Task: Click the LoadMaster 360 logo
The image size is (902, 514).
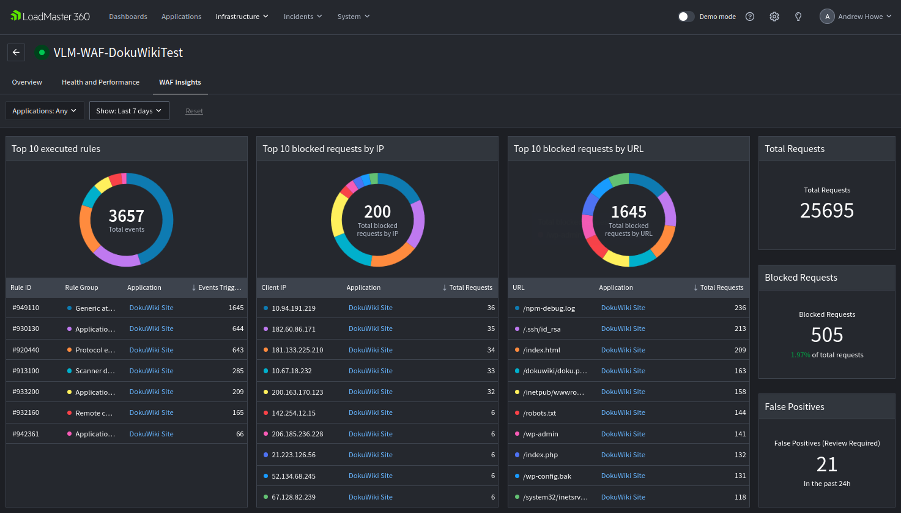Action: coord(50,16)
